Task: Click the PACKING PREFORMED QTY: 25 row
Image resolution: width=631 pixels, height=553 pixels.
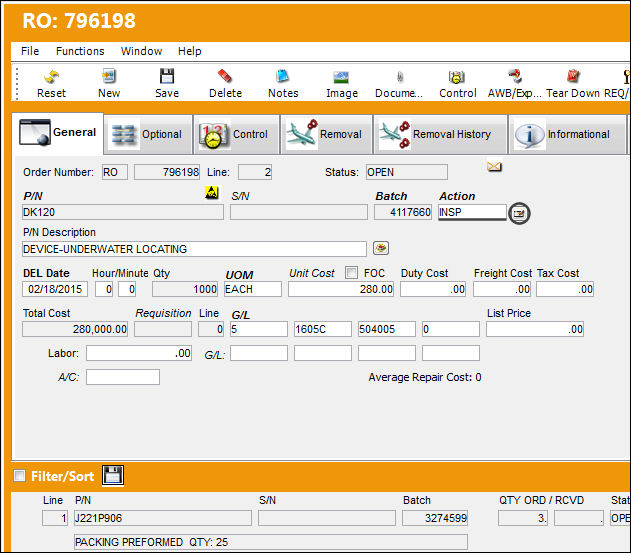Action: 271,542
